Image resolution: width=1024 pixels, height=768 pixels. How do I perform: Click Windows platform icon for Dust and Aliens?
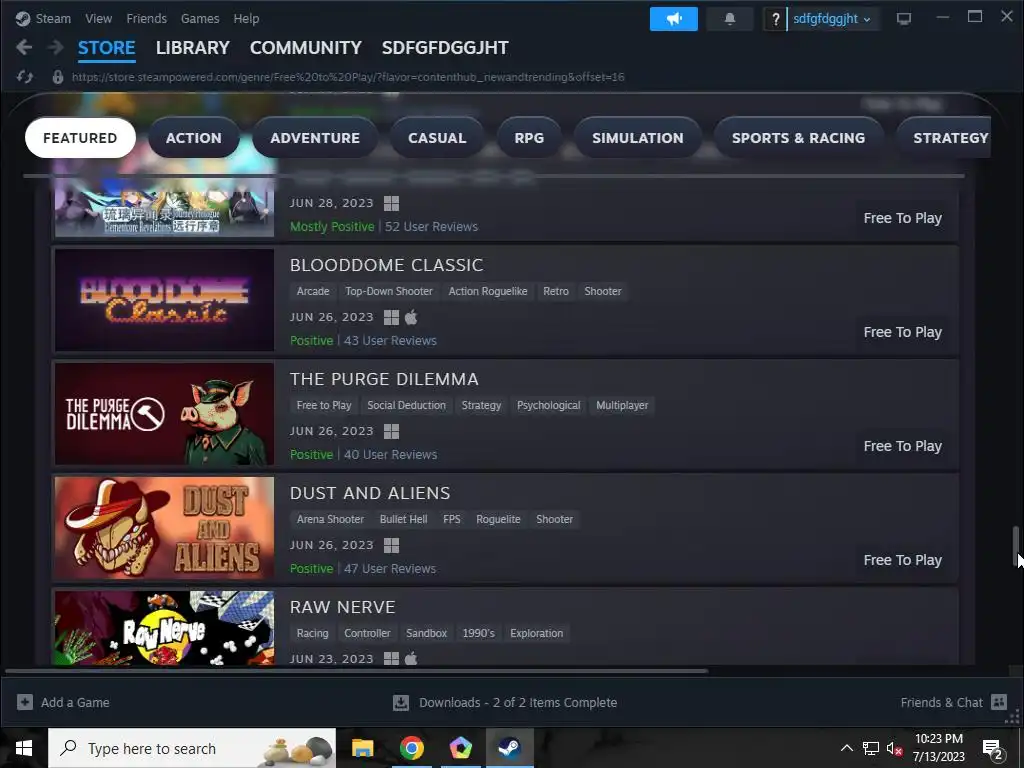click(x=391, y=545)
